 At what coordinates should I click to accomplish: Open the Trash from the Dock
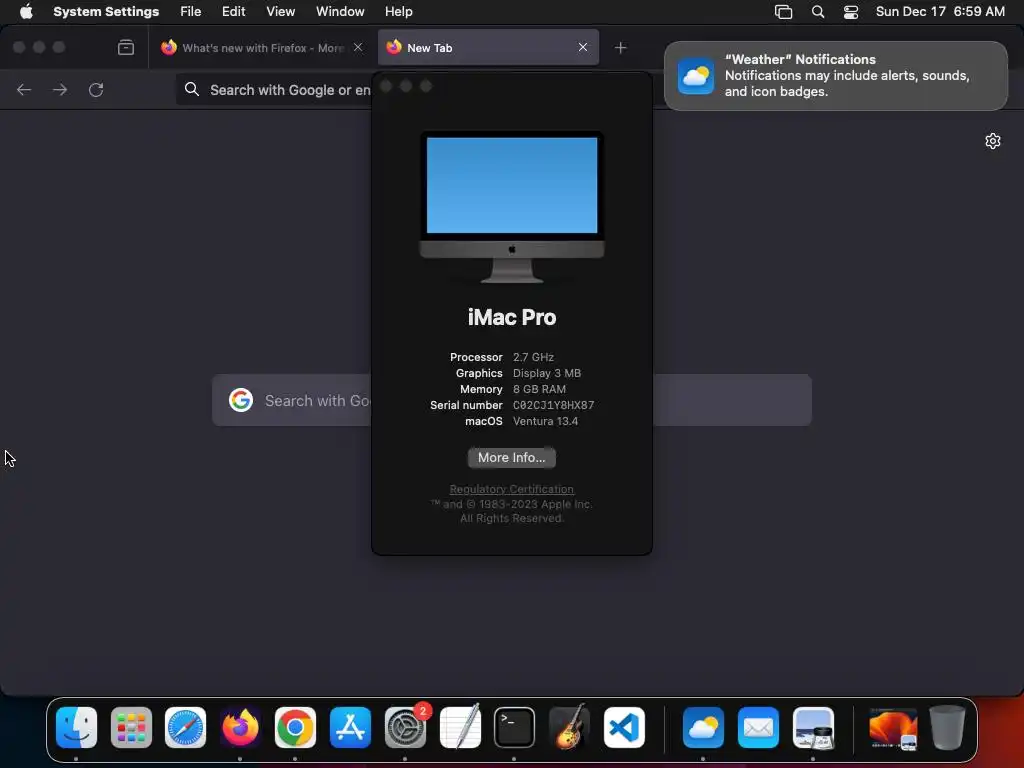coord(947,728)
